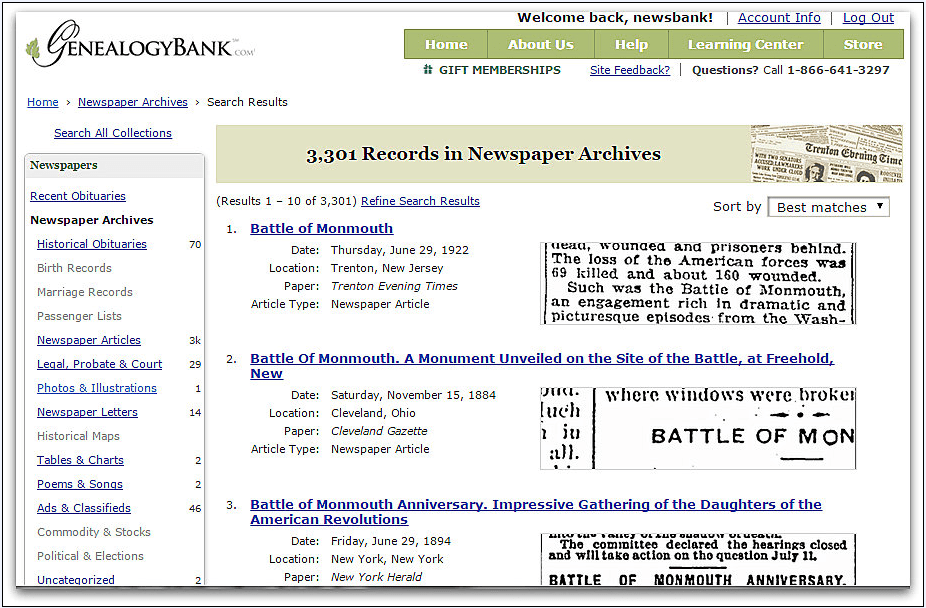Open the Help navigation tab

tap(631, 44)
